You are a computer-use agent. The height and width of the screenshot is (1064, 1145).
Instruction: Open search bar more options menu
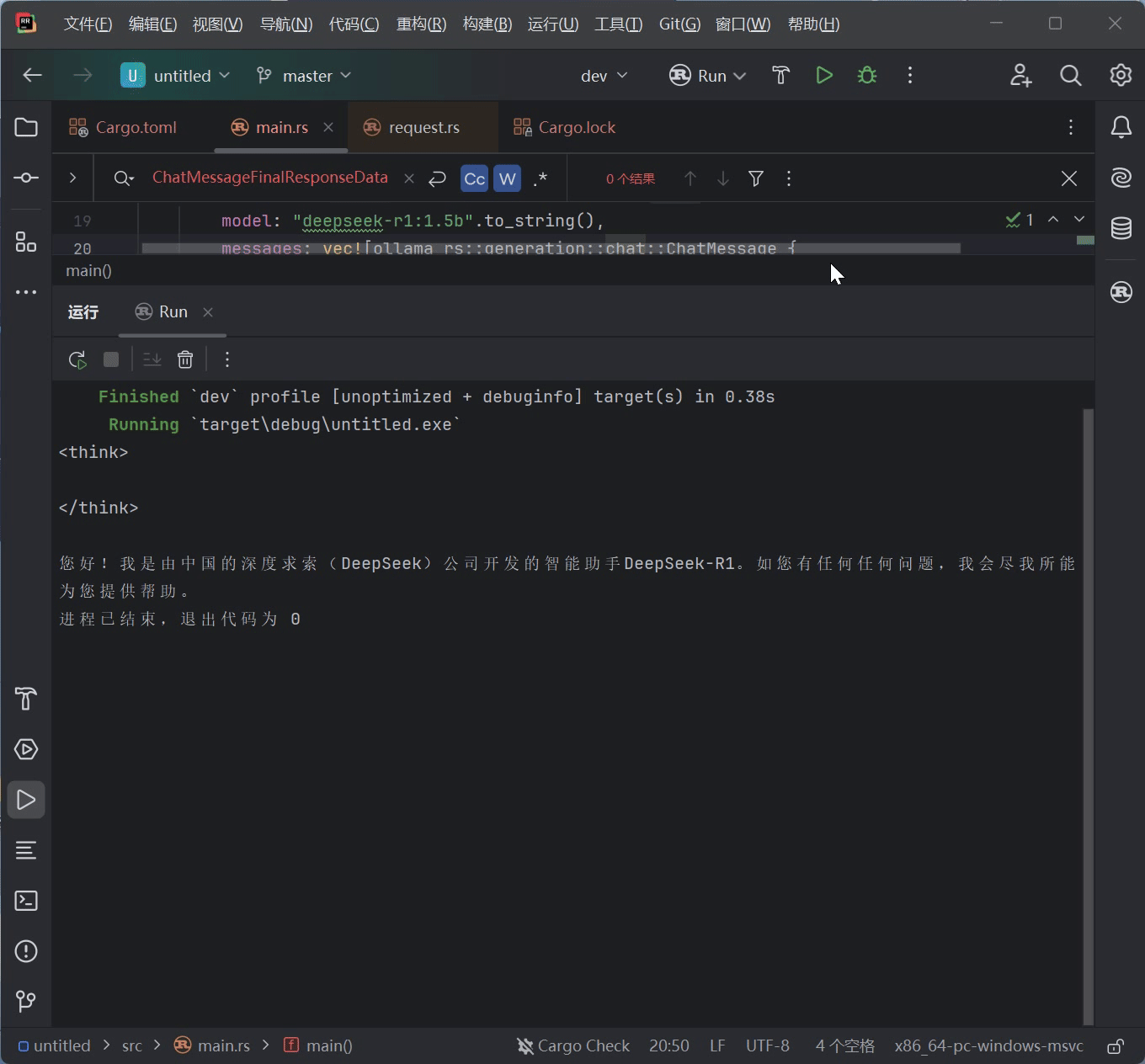click(789, 178)
